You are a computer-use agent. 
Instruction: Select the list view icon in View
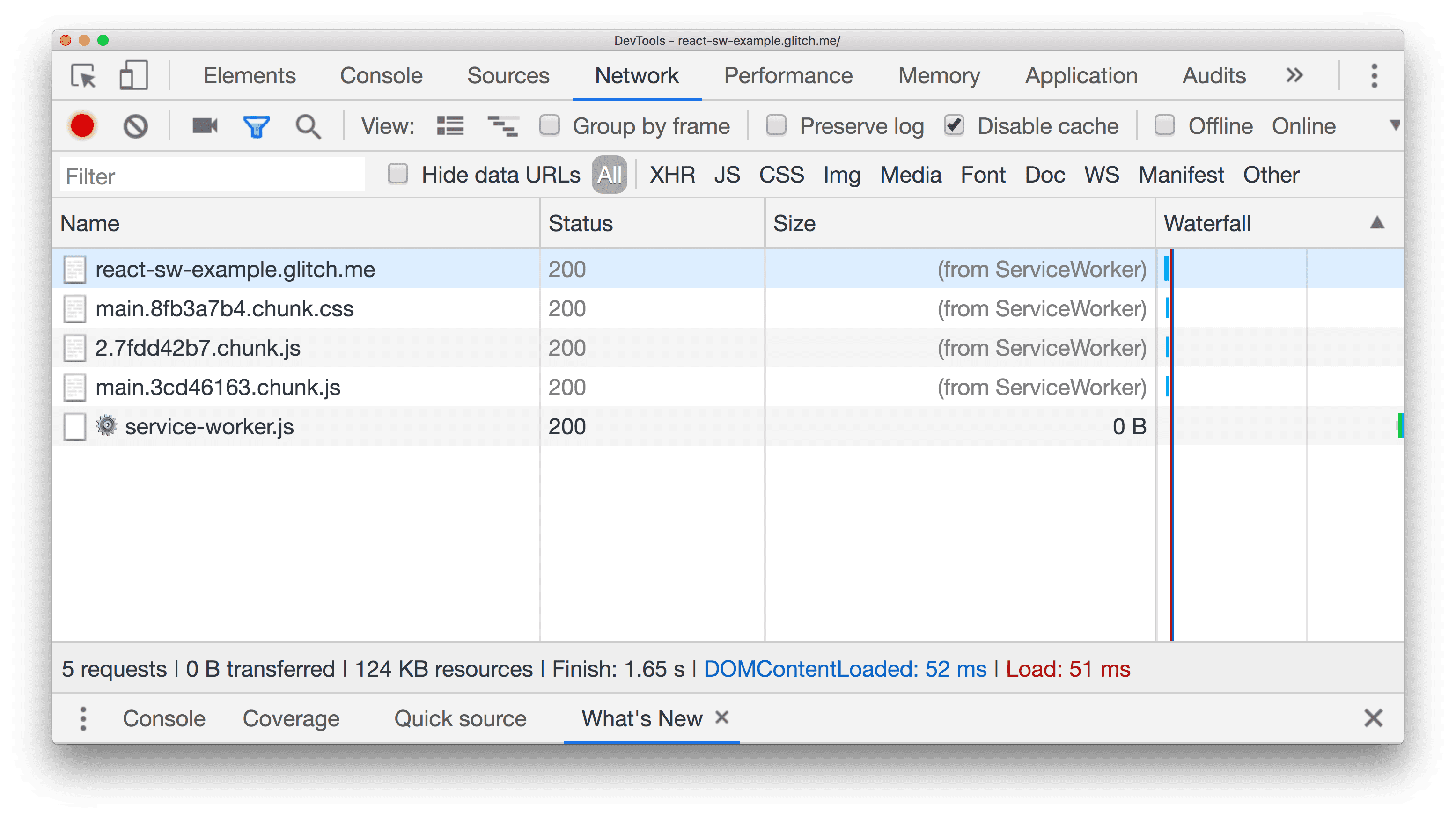coord(450,126)
